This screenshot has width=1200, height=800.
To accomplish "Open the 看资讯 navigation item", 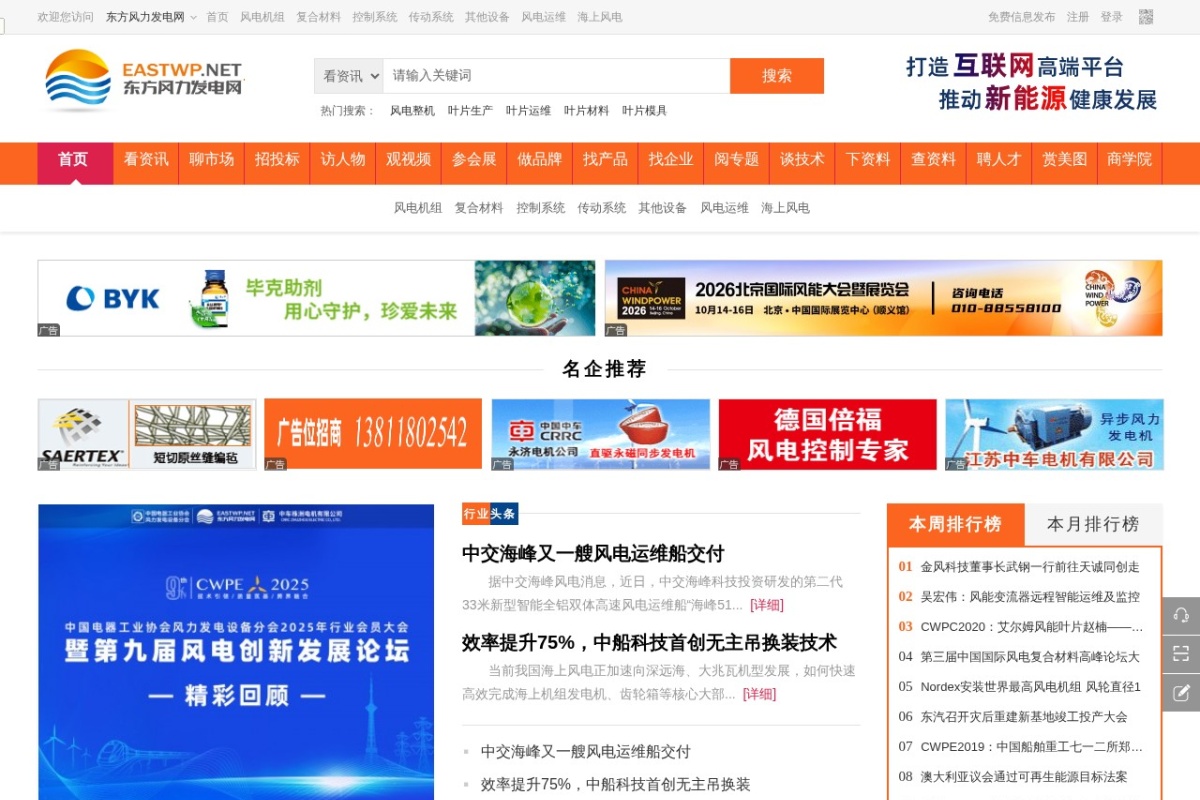I will coord(146,160).
